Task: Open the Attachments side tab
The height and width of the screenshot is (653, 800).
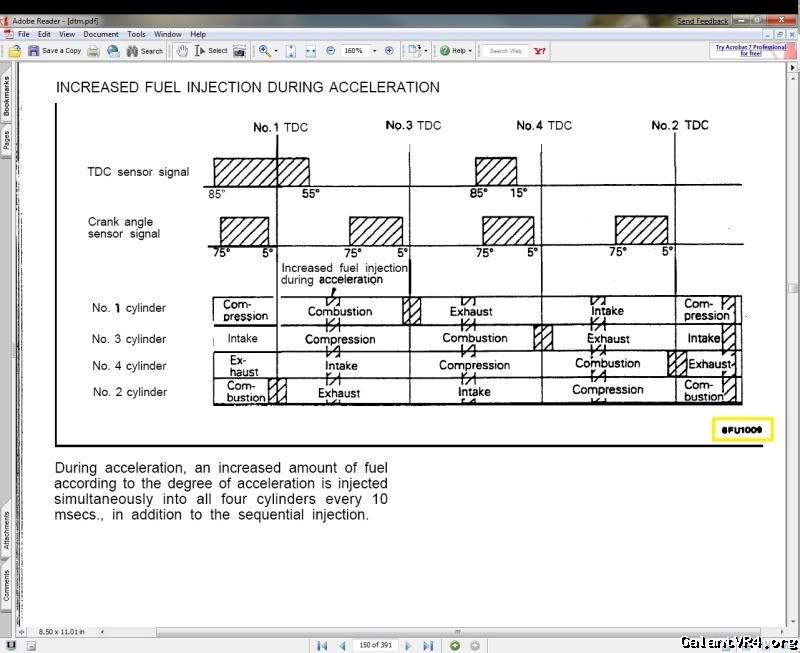Action: (x=6, y=530)
